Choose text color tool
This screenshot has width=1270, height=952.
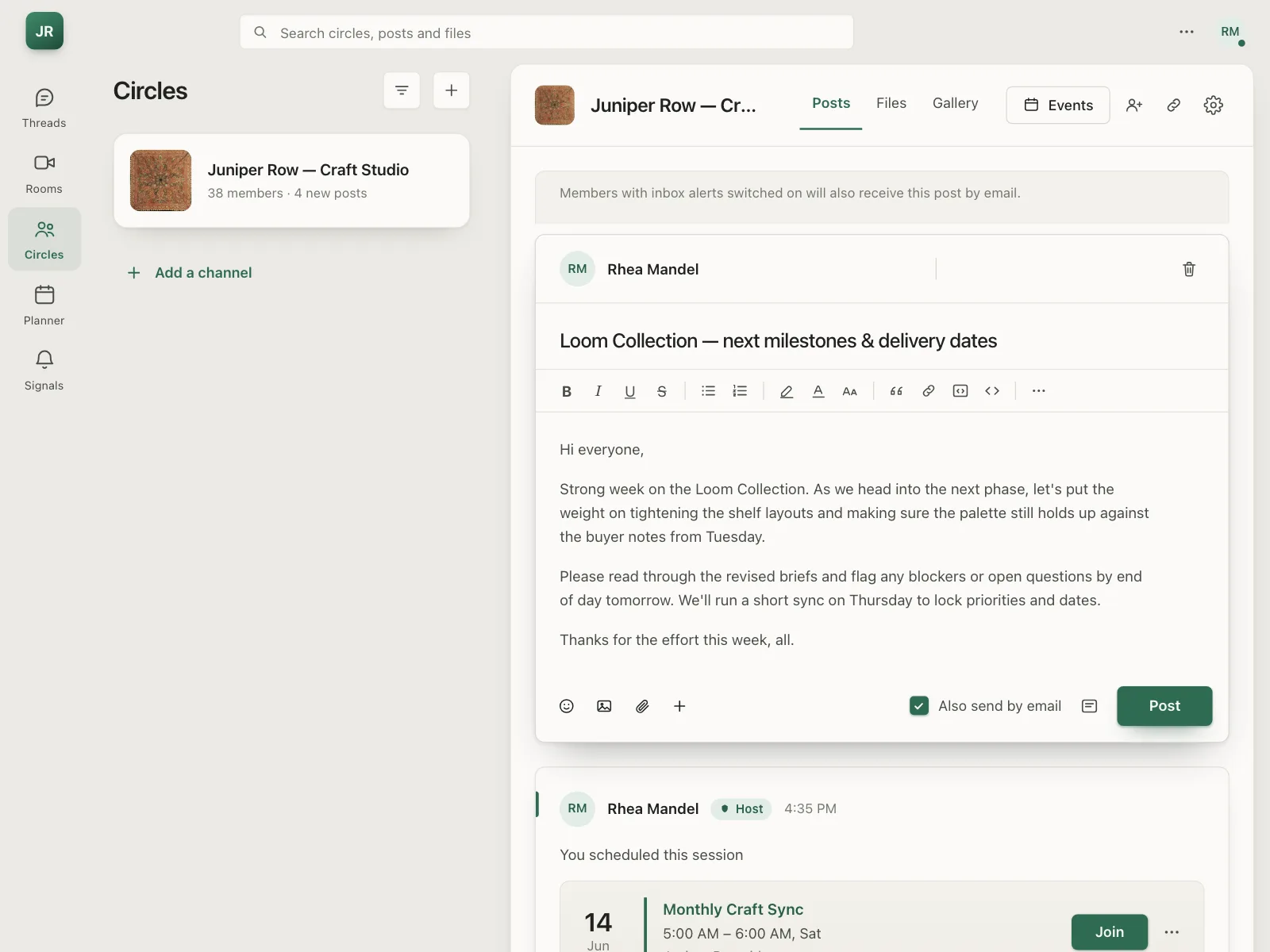818,391
